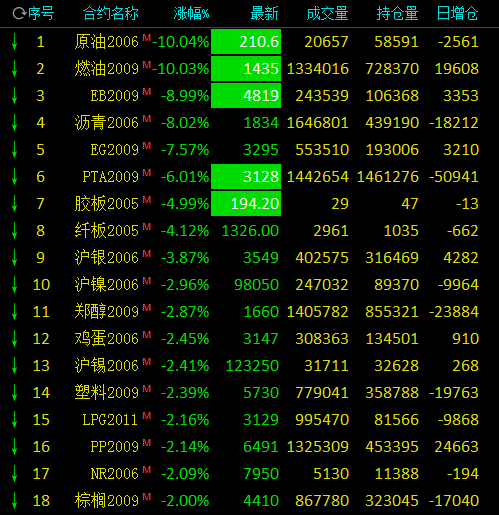Select the 棕榈2009 row
Viewport: 499px width, 515px height.
click(249, 500)
